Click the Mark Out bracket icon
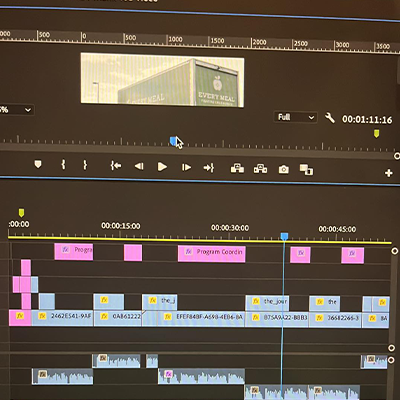400x400 pixels. pyautogui.click(x=85, y=165)
